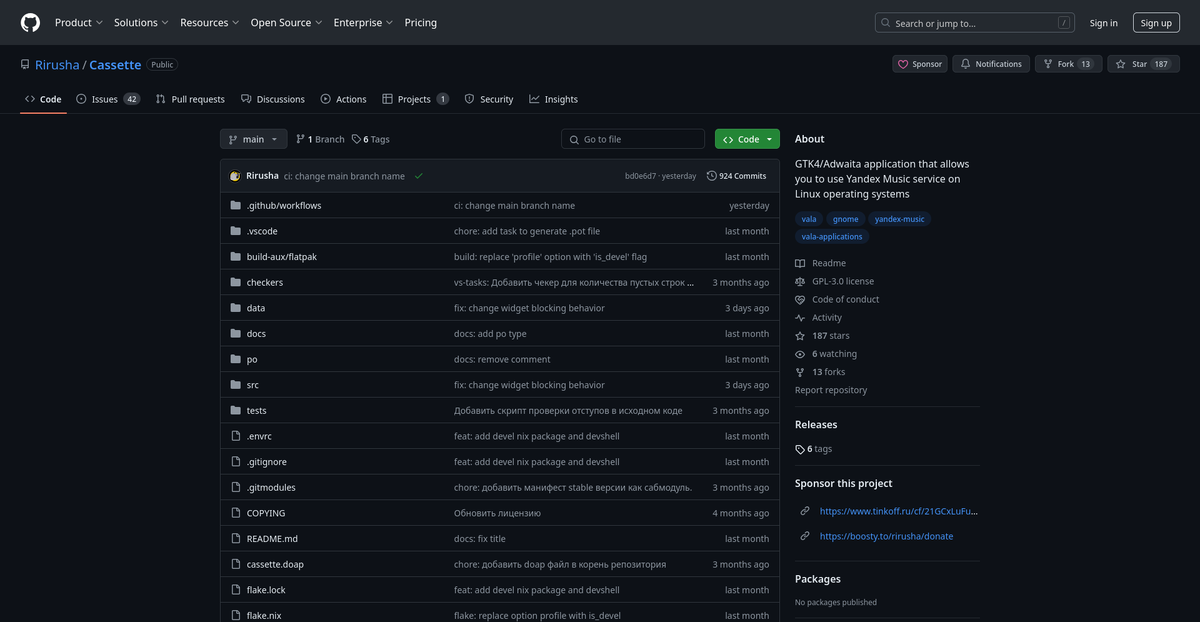The image size is (1200, 622).
Task: Click the Notifications button
Action: pos(991,64)
